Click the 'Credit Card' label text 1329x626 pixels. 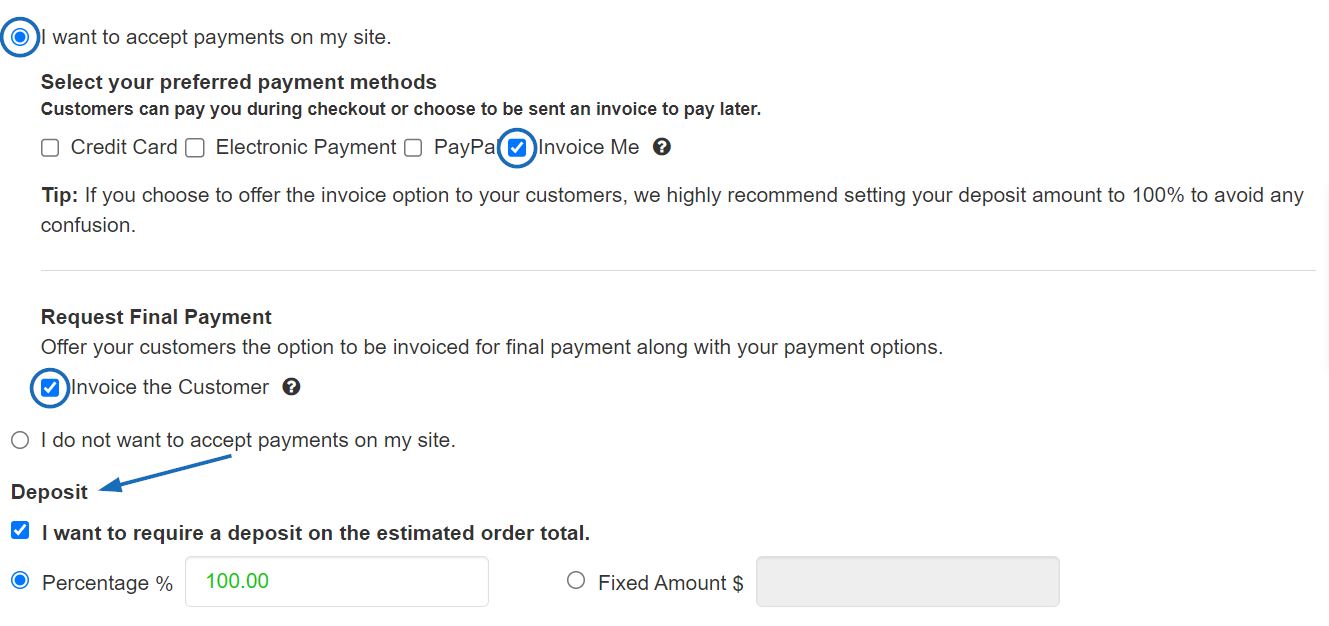click(x=124, y=147)
